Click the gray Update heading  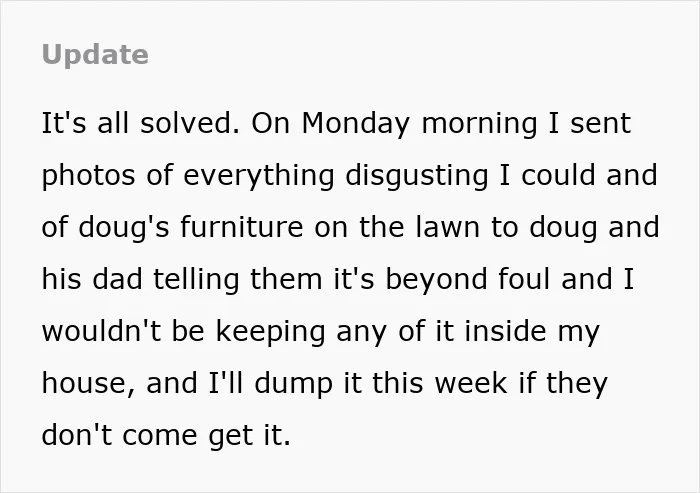95,55
